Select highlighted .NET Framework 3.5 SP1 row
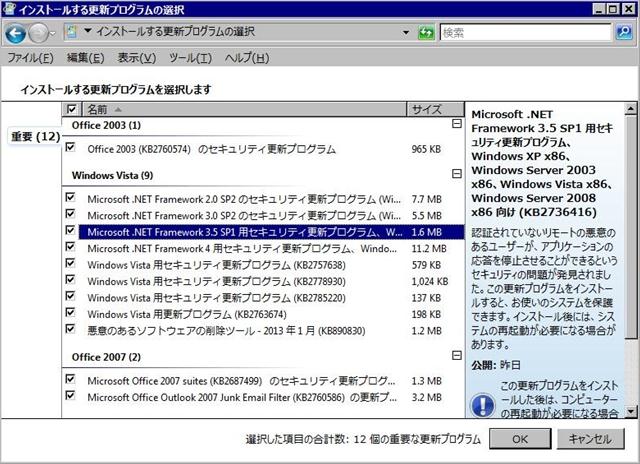This screenshot has width=640, height=464. point(271,232)
